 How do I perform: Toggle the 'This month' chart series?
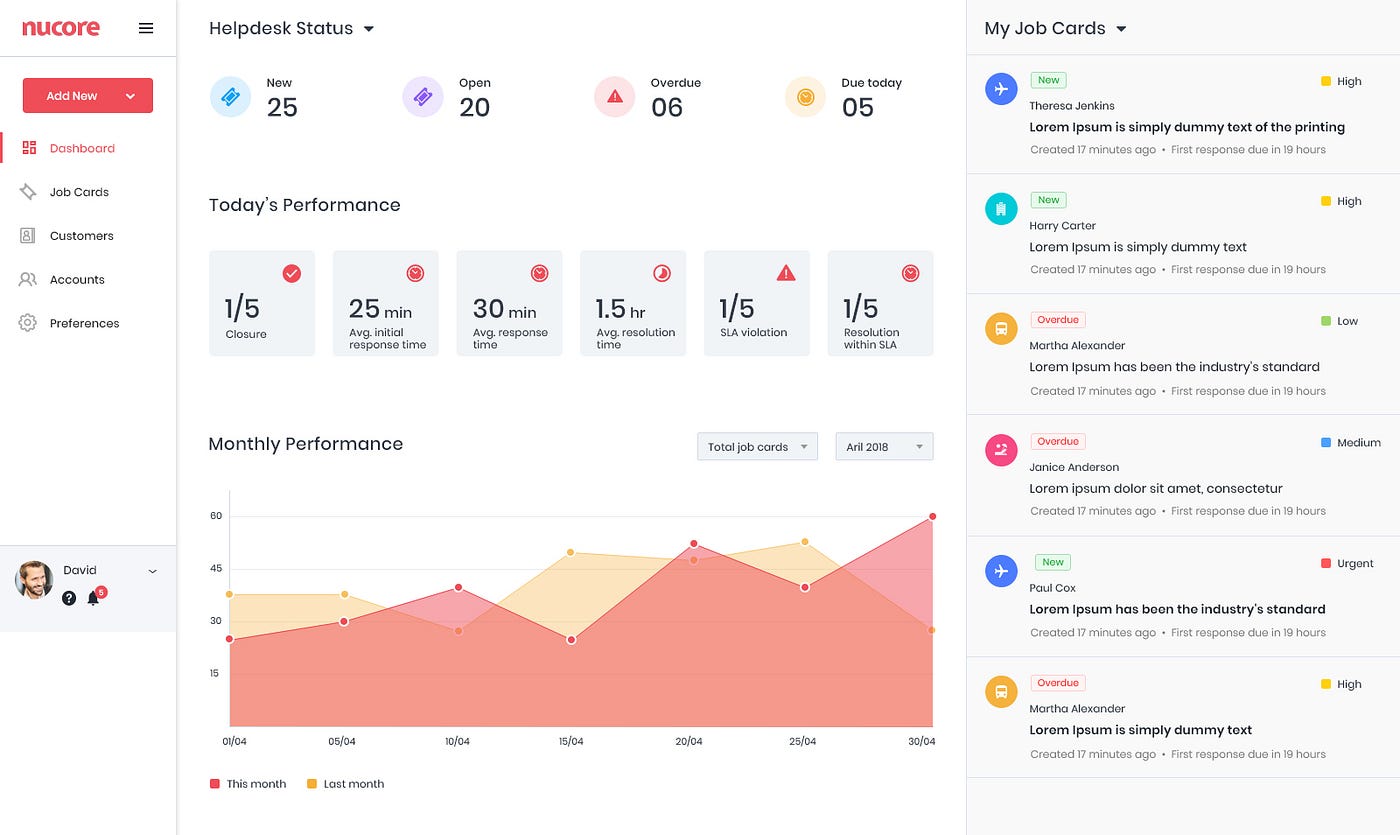pyautogui.click(x=248, y=783)
